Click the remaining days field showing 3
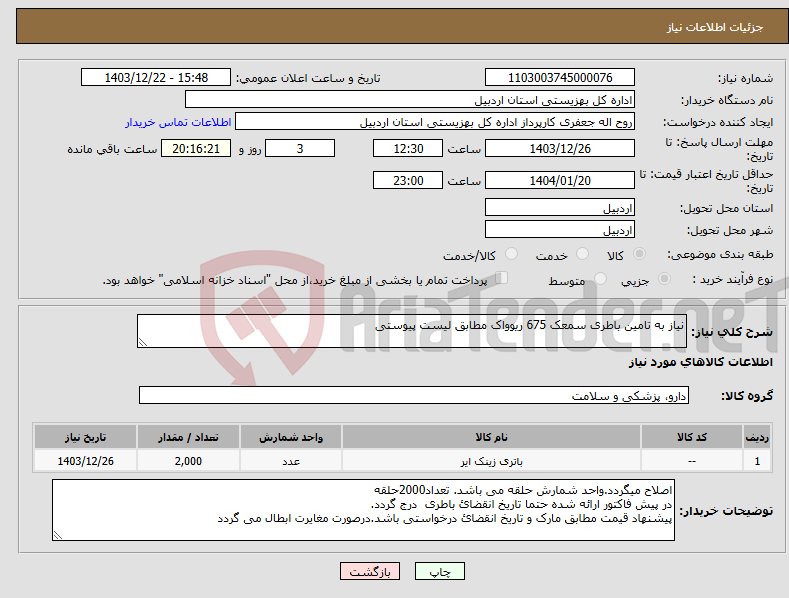This screenshot has width=789, height=598. tap(300, 148)
